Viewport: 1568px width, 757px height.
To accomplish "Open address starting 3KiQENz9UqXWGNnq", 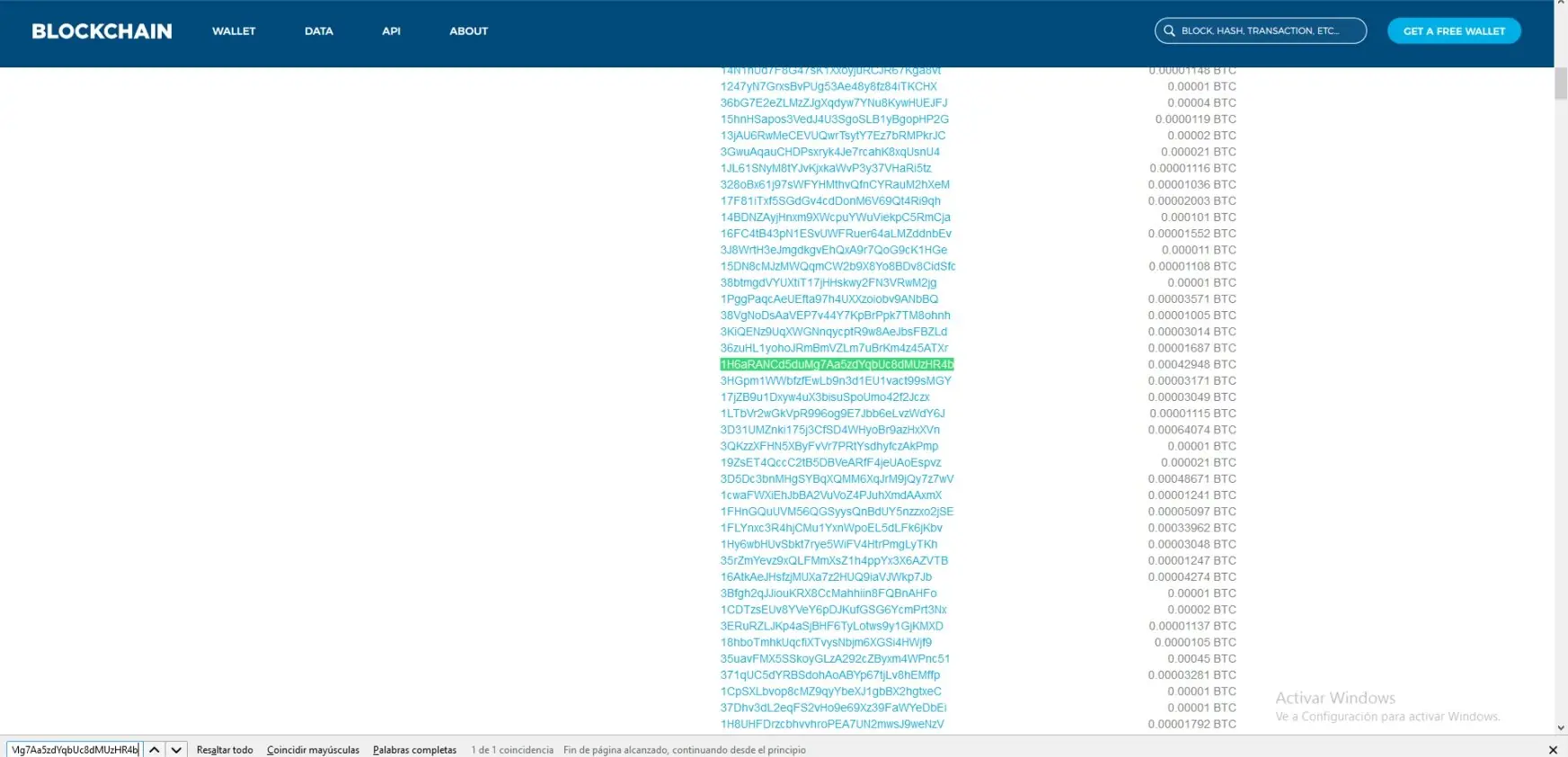I will 834,331.
